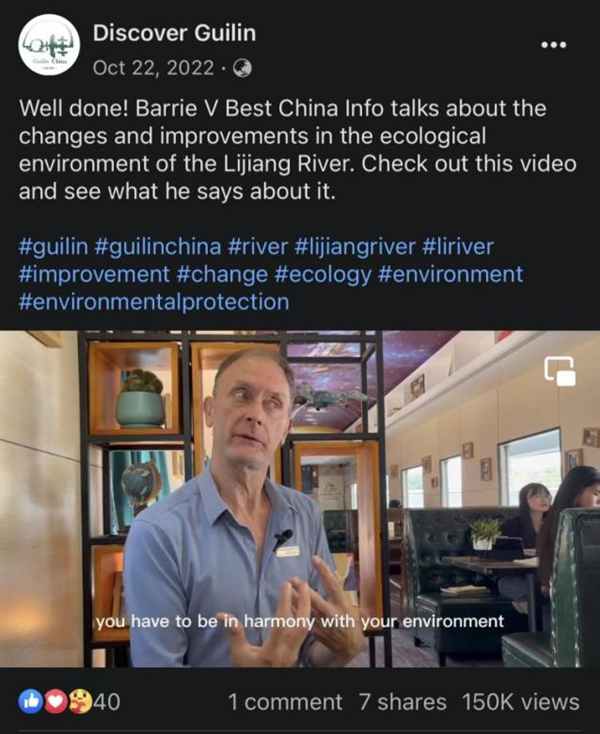
Task: Tap the picture-in-picture icon on video
Action: coord(560,371)
